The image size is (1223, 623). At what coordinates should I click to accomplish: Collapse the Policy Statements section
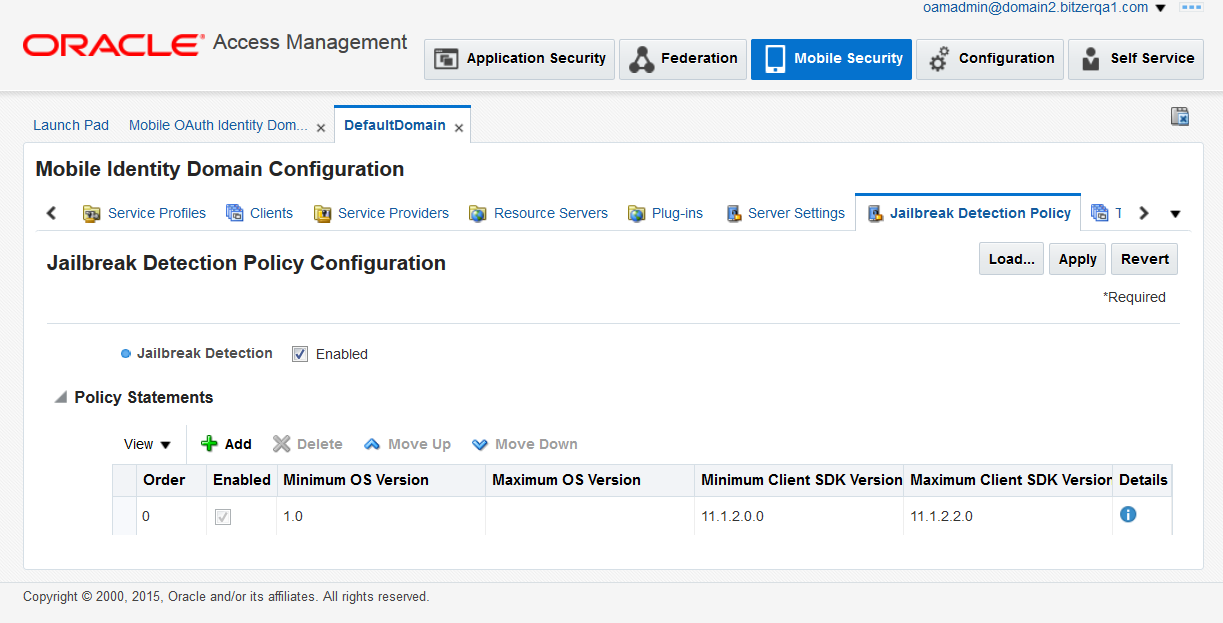pyautogui.click(x=61, y=398)
